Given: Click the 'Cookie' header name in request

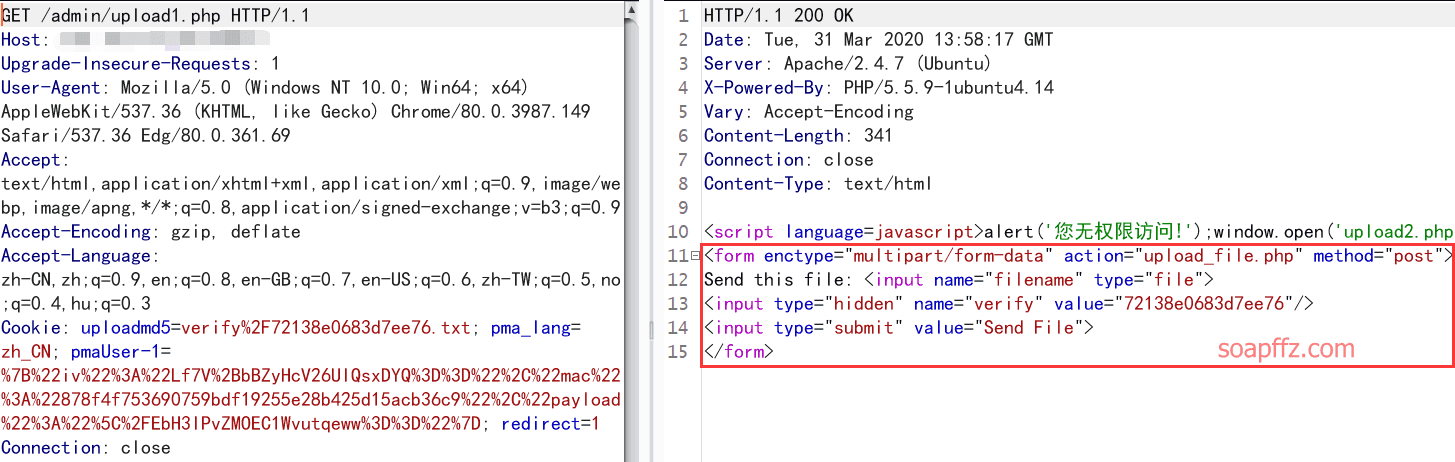Looking at the screenshot, I should pos(31,328).
